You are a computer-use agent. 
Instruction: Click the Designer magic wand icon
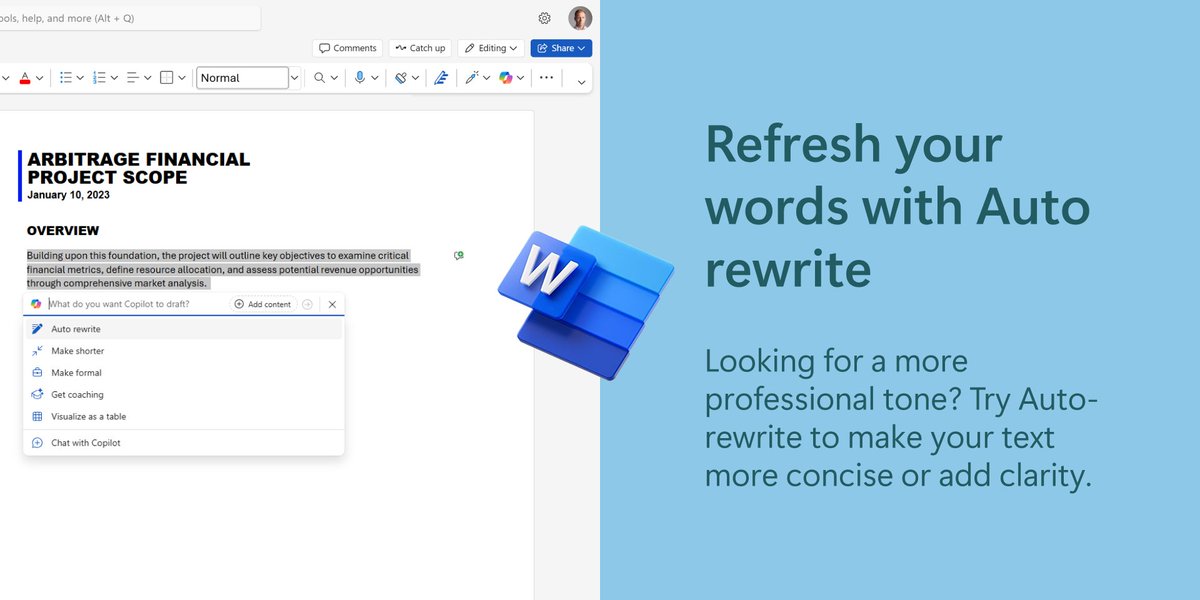click(x=472, y=77)
